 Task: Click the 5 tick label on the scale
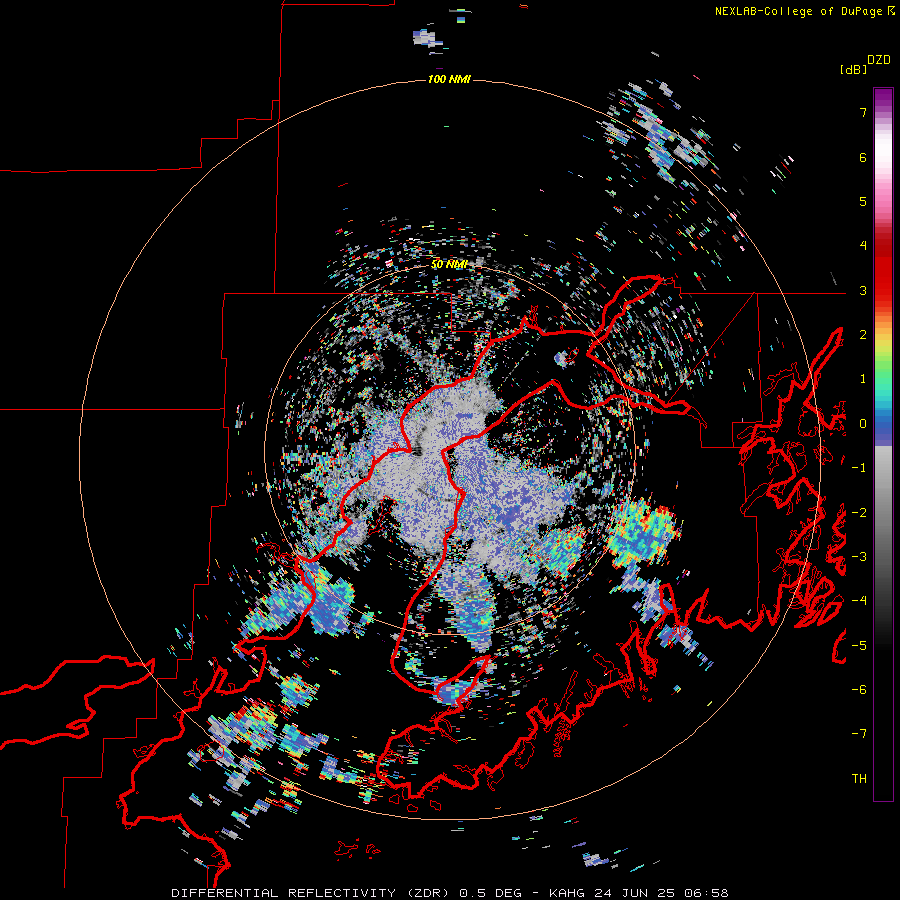click(x=863, y=201)
